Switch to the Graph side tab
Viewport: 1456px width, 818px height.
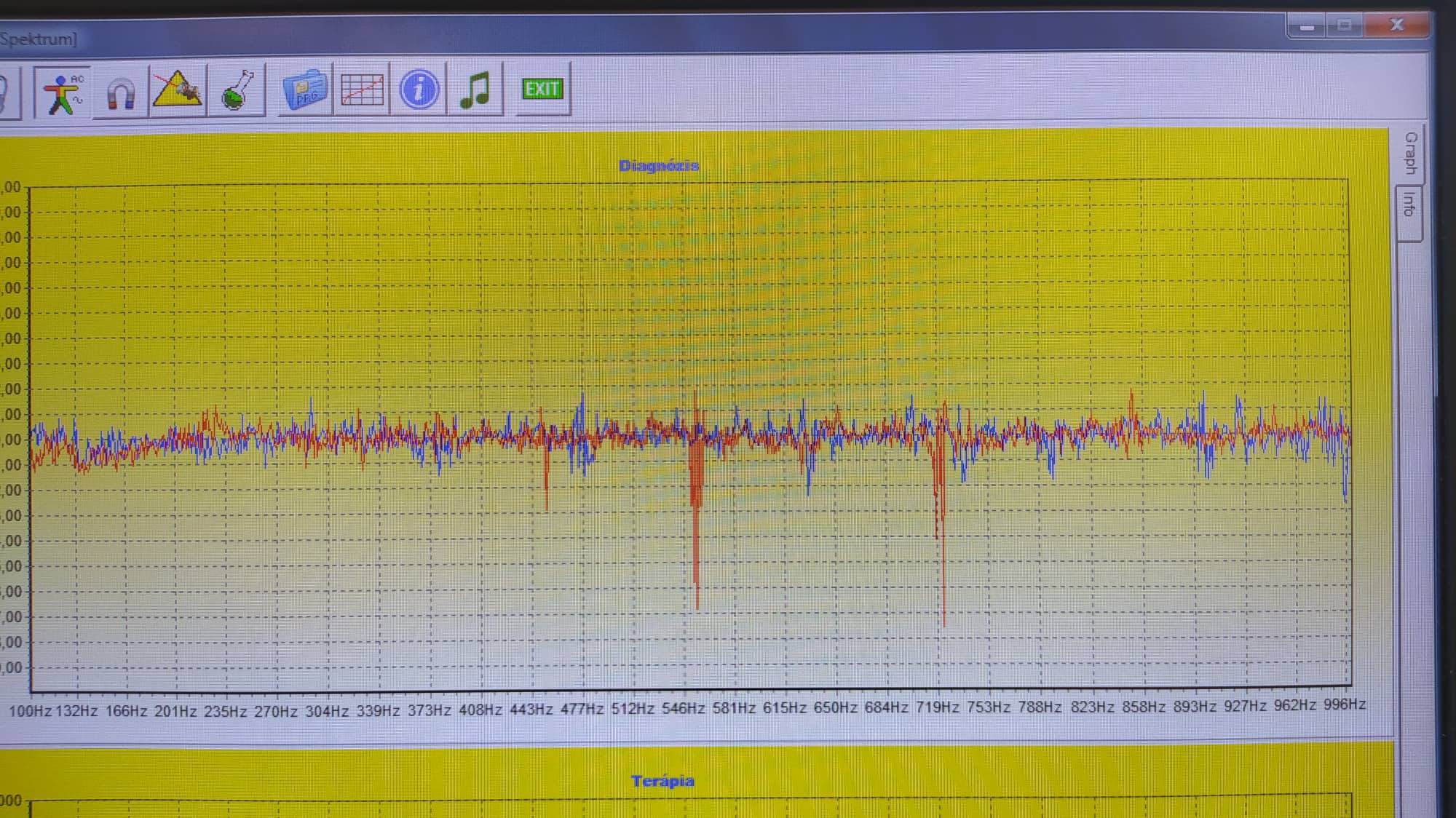pos(1411,153)
